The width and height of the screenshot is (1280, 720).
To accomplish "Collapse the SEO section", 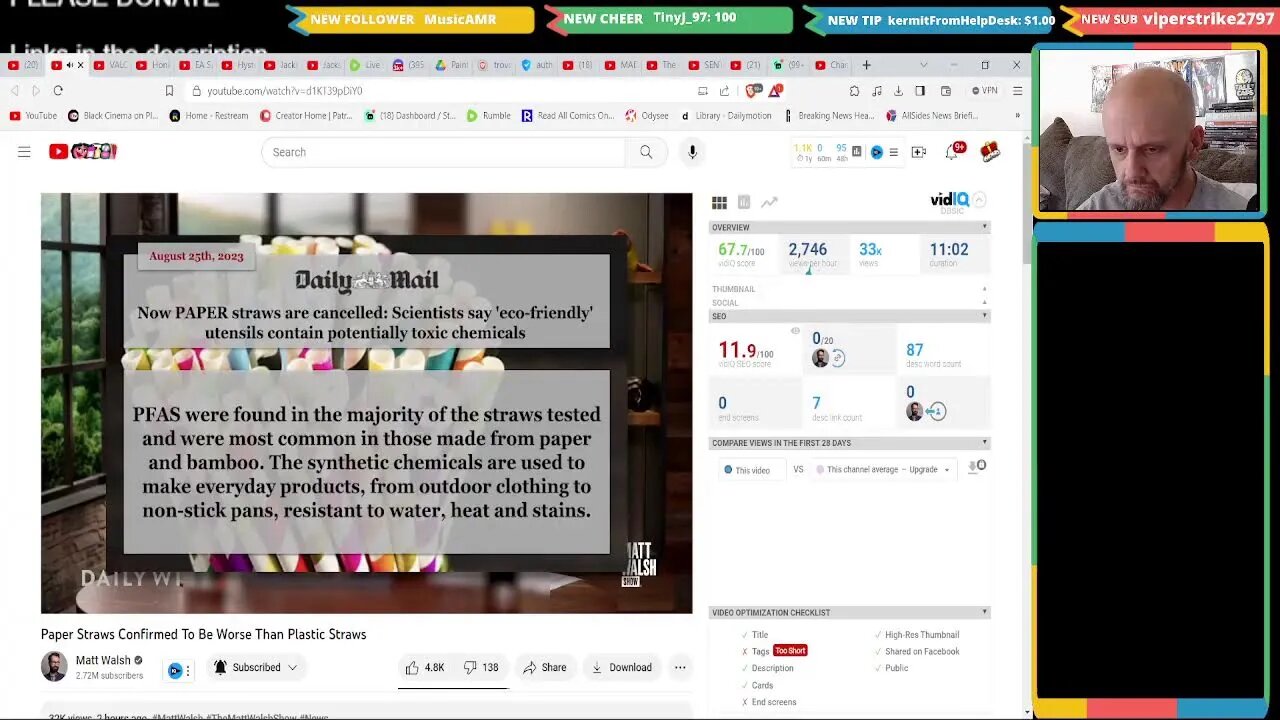I will (x=984, y=316).
